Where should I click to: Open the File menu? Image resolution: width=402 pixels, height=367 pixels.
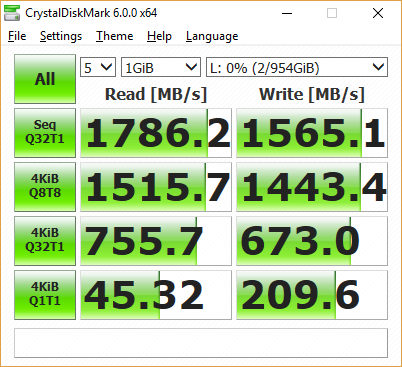17,36
